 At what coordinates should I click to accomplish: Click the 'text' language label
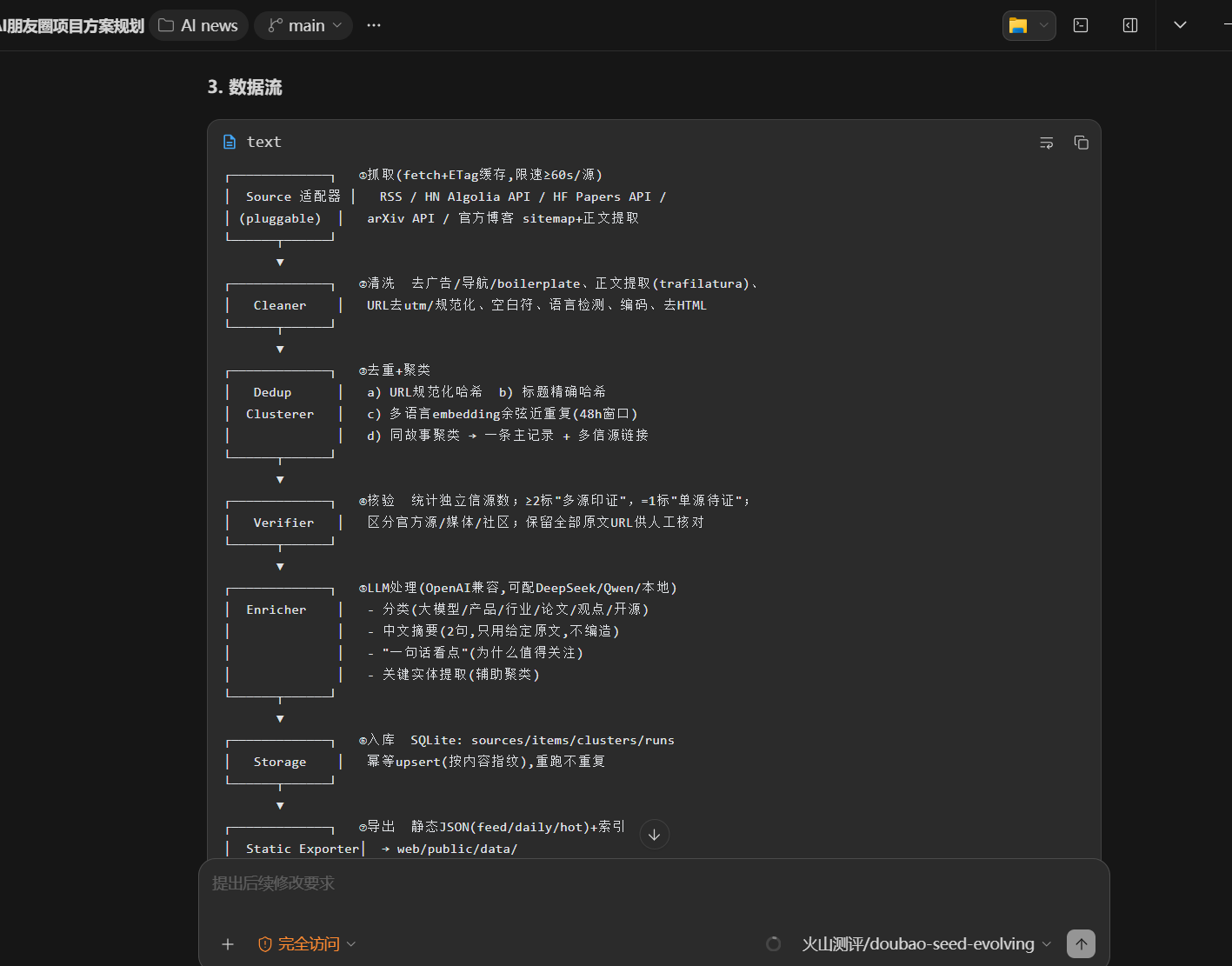click(x=263, y=142)
